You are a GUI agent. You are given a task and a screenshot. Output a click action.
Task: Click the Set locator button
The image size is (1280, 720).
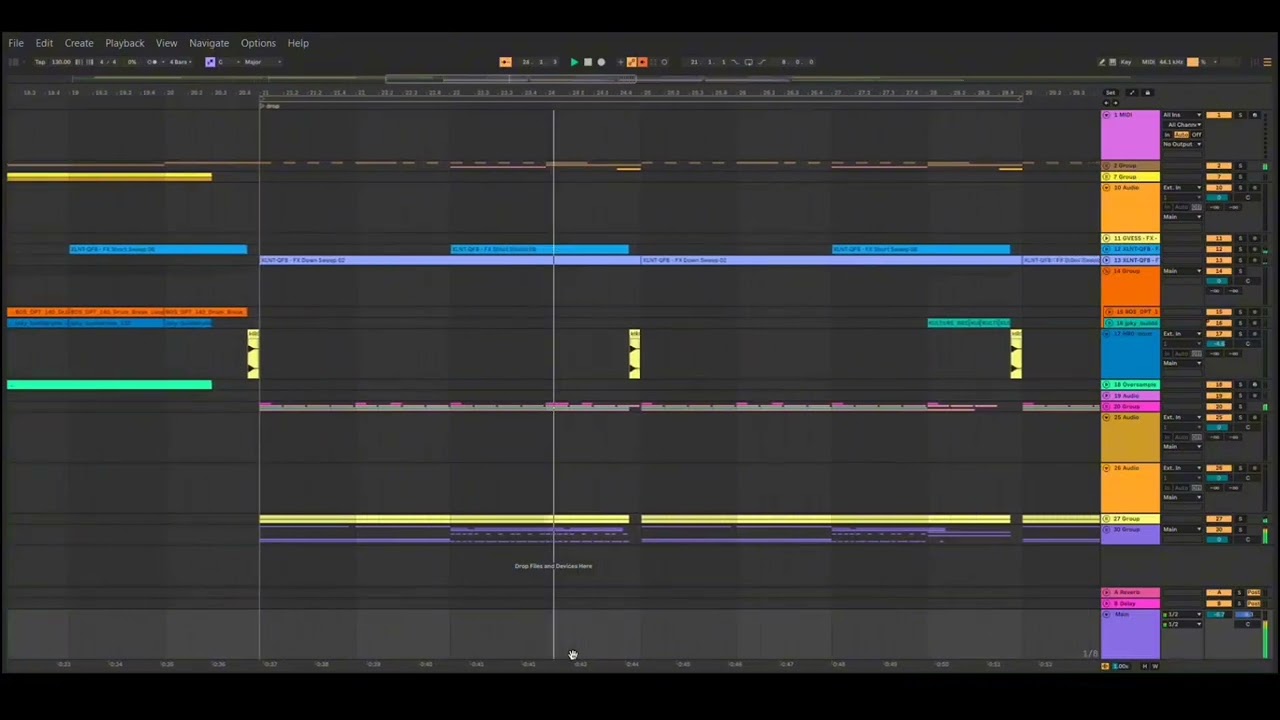[x=1110, y=92]
